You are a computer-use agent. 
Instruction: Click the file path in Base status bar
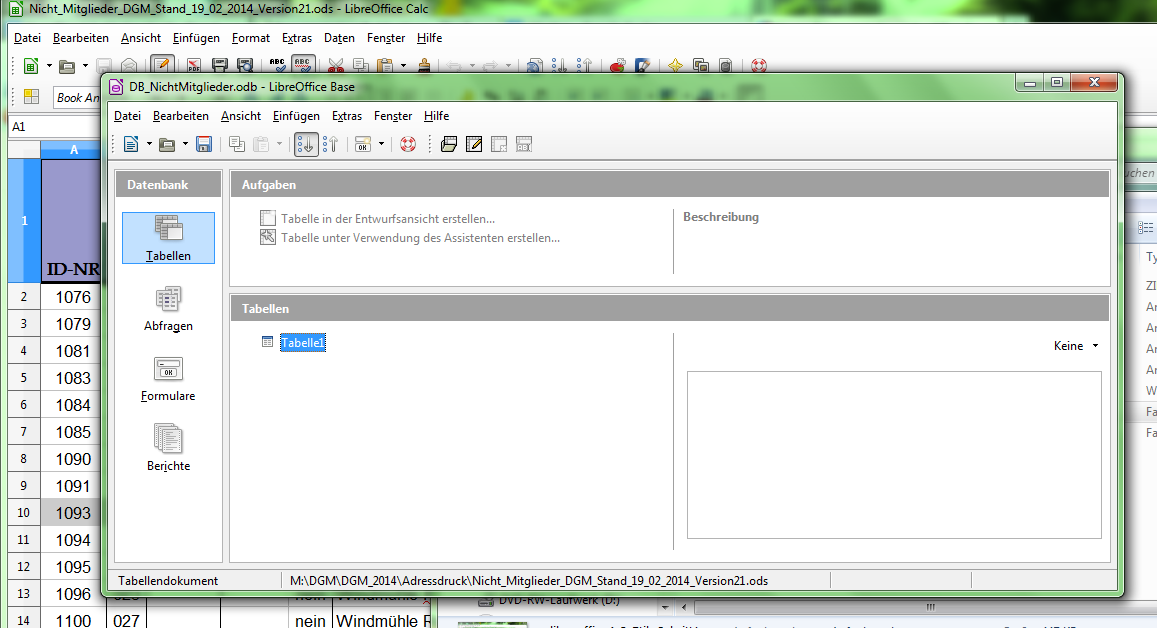(x=528, y=581)
